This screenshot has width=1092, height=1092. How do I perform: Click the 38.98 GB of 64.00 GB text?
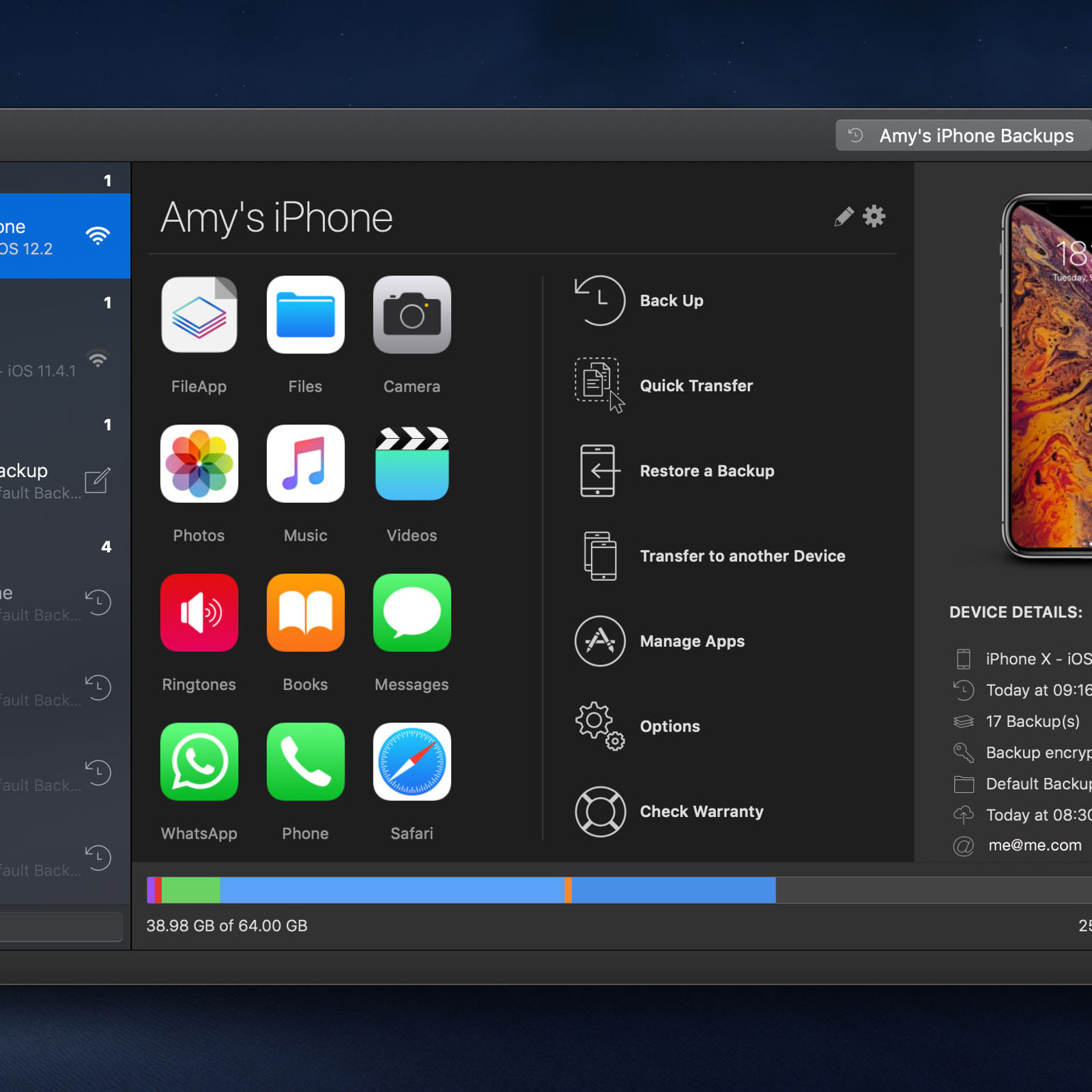pos(227,925)
